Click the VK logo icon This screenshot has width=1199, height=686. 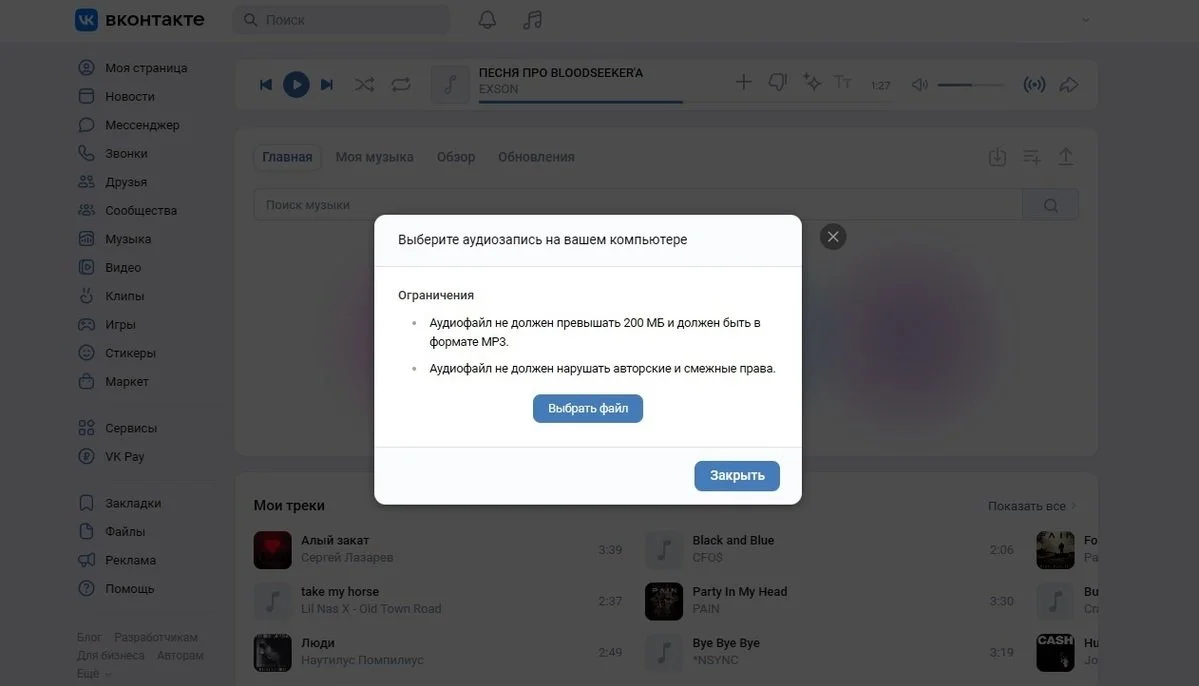click(x=86, y=19)
